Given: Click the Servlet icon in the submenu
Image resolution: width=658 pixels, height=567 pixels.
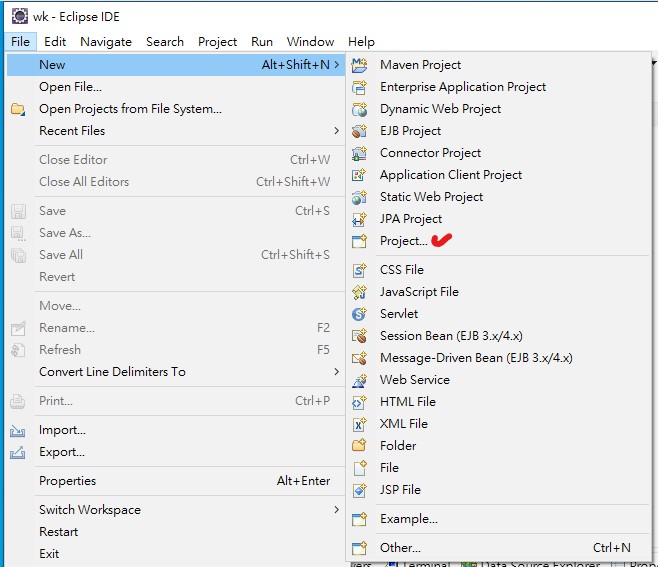Looking at the screenshot, I should click(x=359, y=314).
